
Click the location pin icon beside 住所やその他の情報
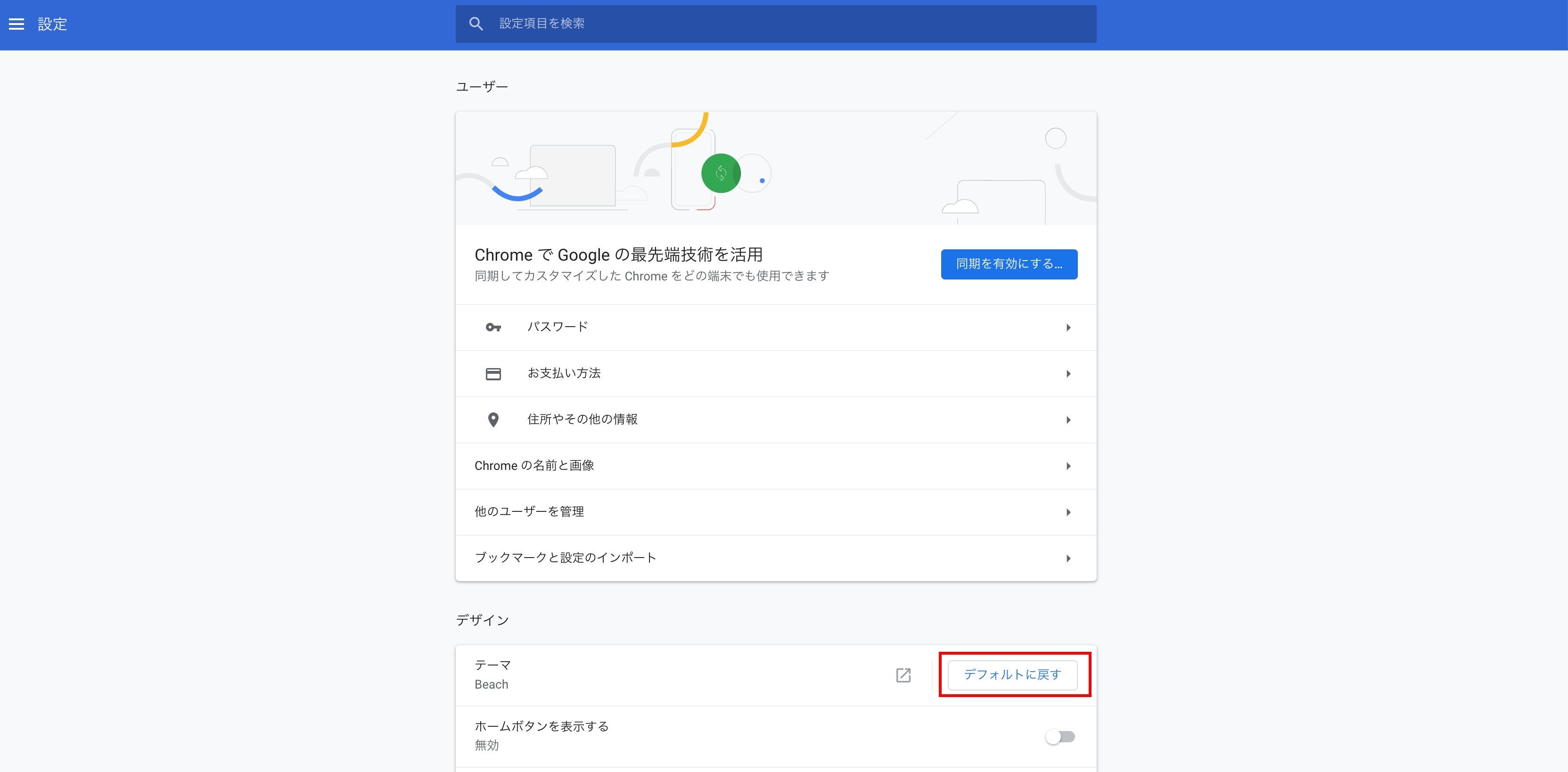tap(493, 419)
